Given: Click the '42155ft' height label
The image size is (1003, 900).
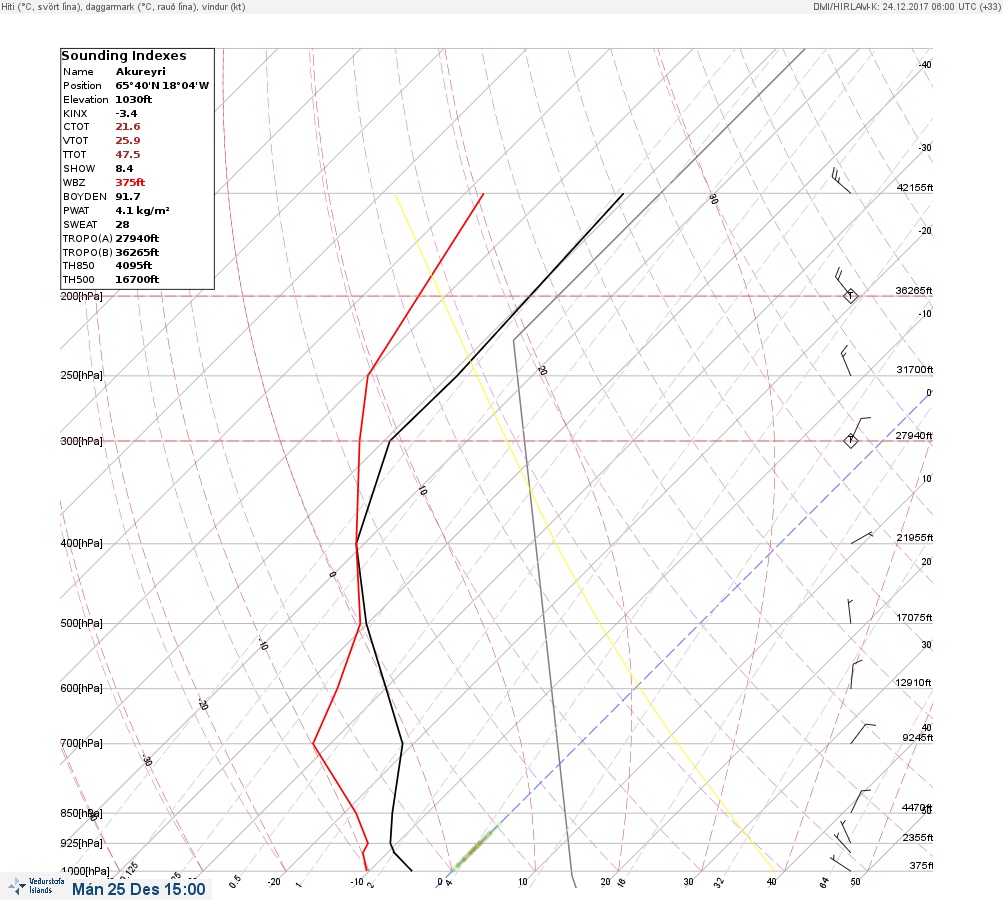Looking at the screenshot, I should point(915,188).
